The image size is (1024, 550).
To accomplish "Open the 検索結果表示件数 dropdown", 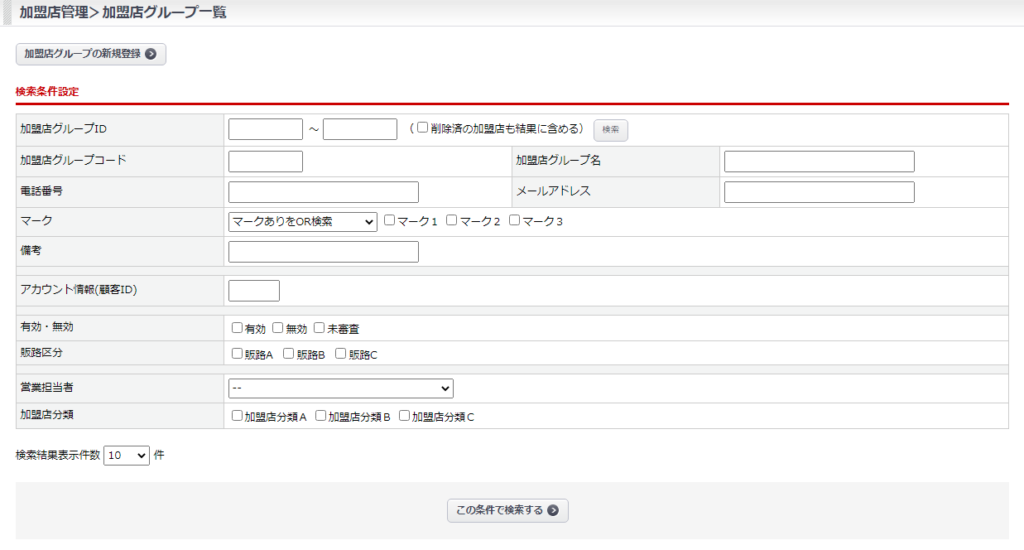I will (127, 455).
